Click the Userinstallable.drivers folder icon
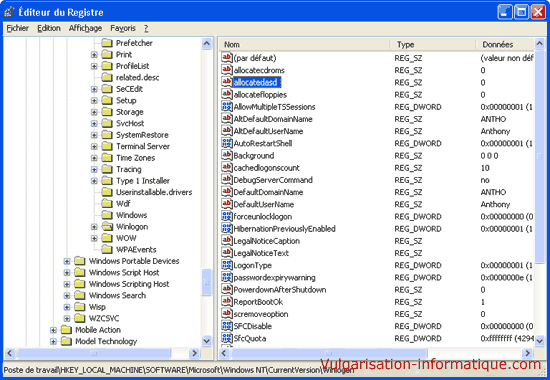 107,192
